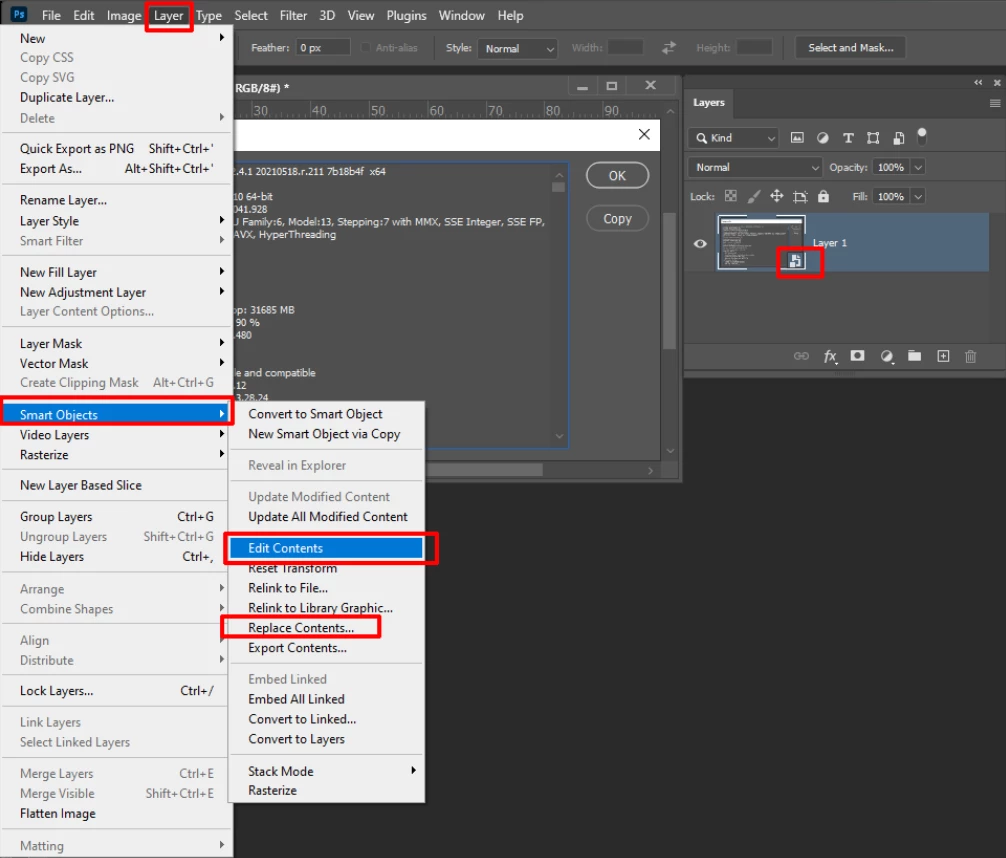This screenshot has height=858, width=1006.
Task: Toggle Layer 1 visibility eye
Action: (x=700, y=243)
